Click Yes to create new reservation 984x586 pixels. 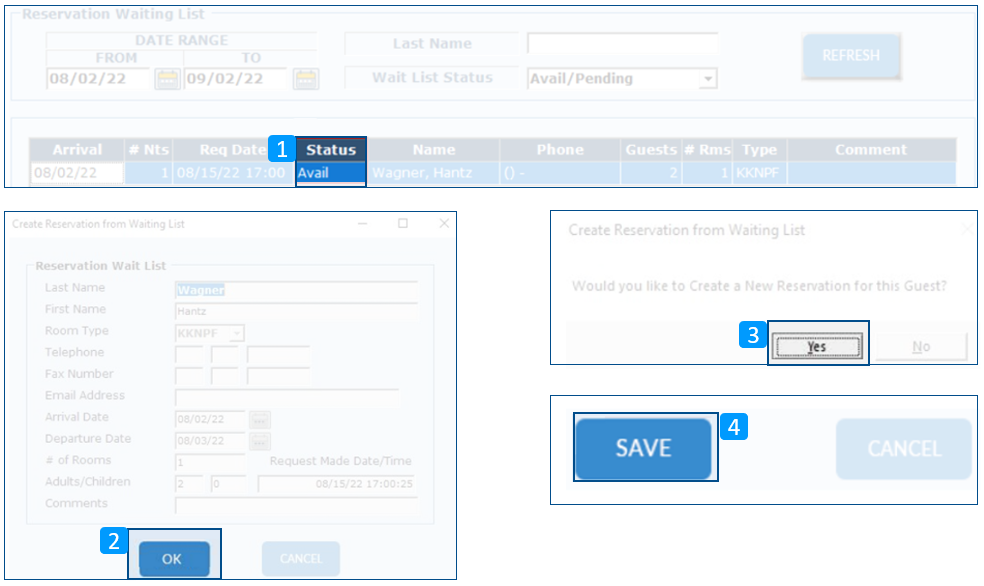pyautogui.click(x=817, y=347)
